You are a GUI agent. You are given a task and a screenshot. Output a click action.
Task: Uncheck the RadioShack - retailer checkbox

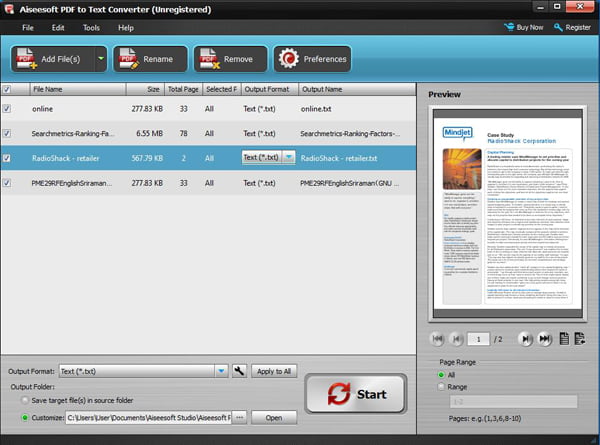coord(7,158)
